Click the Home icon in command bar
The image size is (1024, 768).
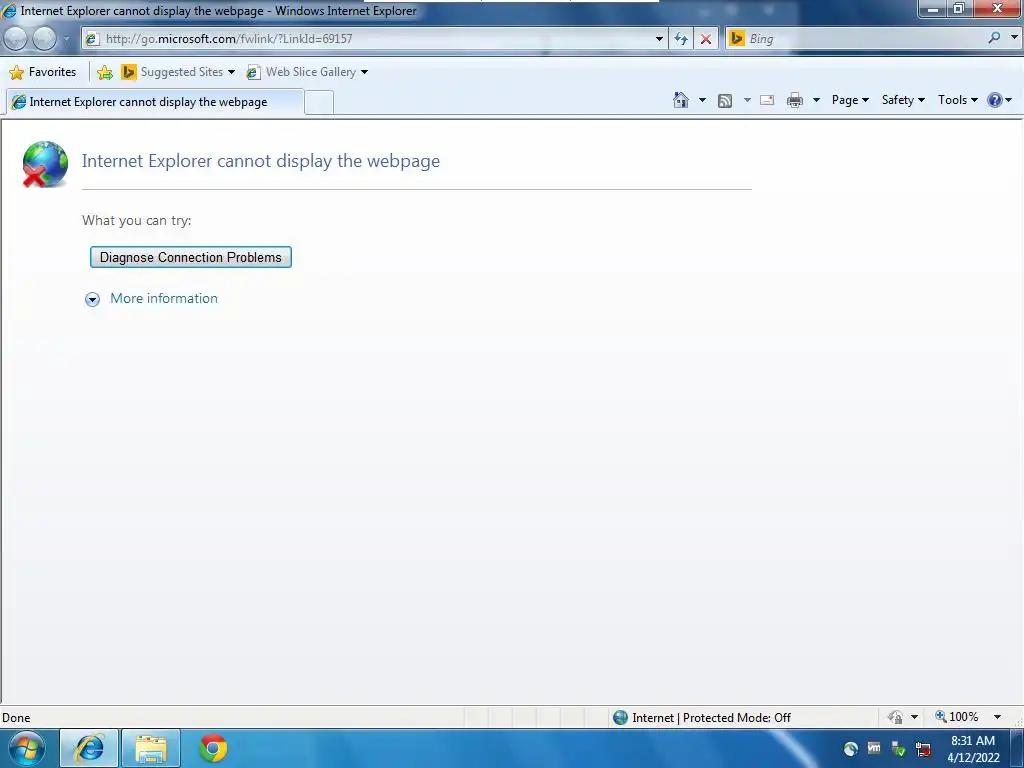point(680,100)
